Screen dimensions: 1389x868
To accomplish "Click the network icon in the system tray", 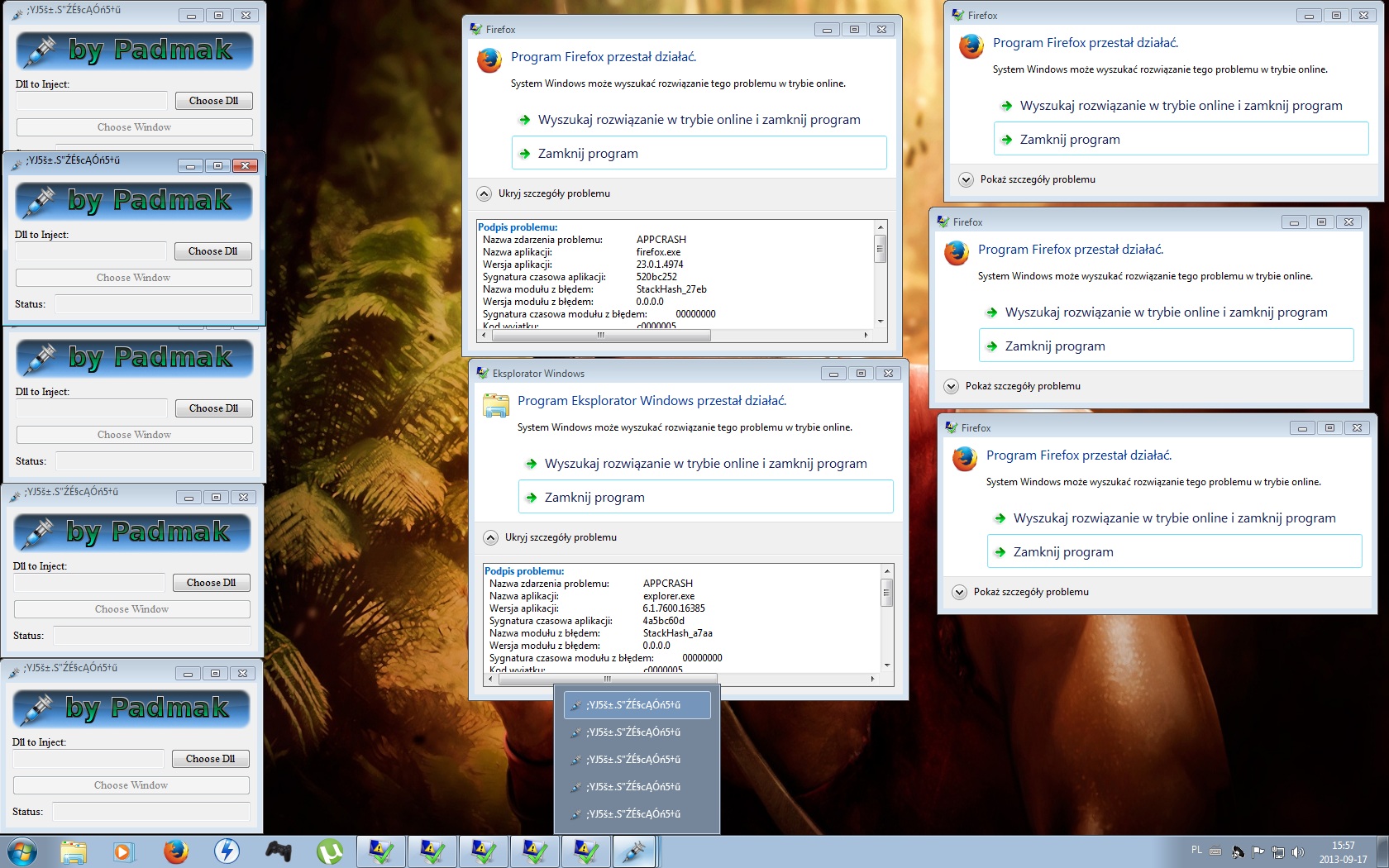I will click(x=1278, y=851).
